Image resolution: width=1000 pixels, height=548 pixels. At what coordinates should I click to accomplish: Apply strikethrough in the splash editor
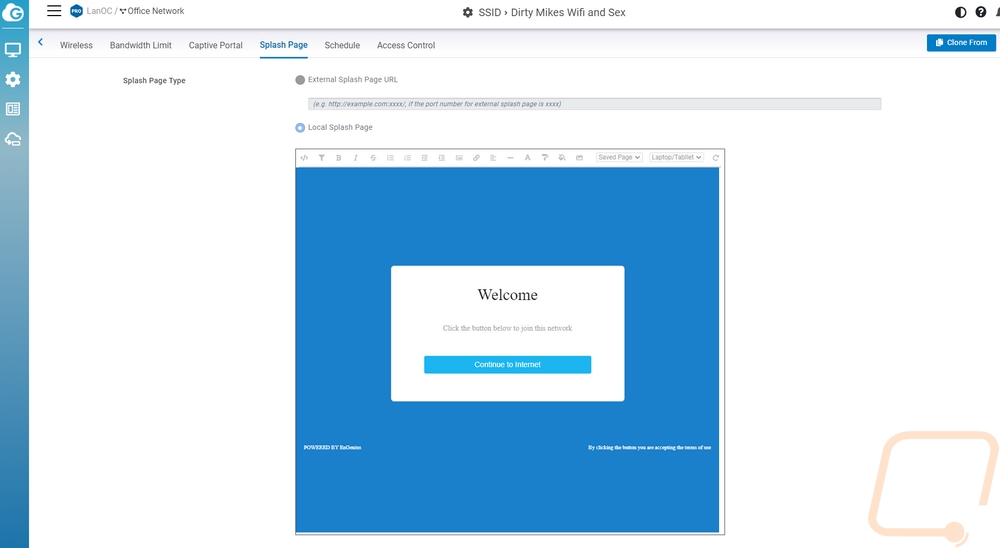click(373, 158)
